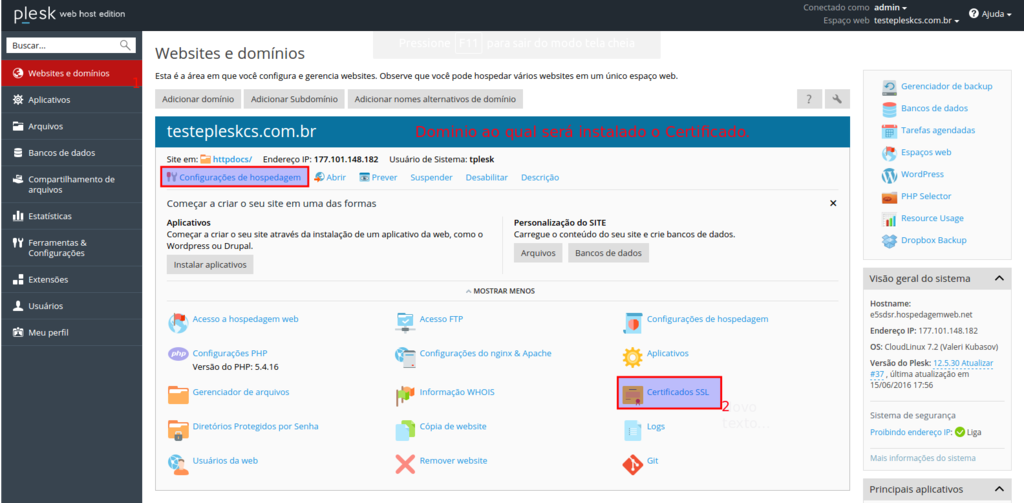Viewport: 1024px width, 503px height.
Task: Click the 12.5.30 Atualizar #37 link
Action: [x=931, y=368]
